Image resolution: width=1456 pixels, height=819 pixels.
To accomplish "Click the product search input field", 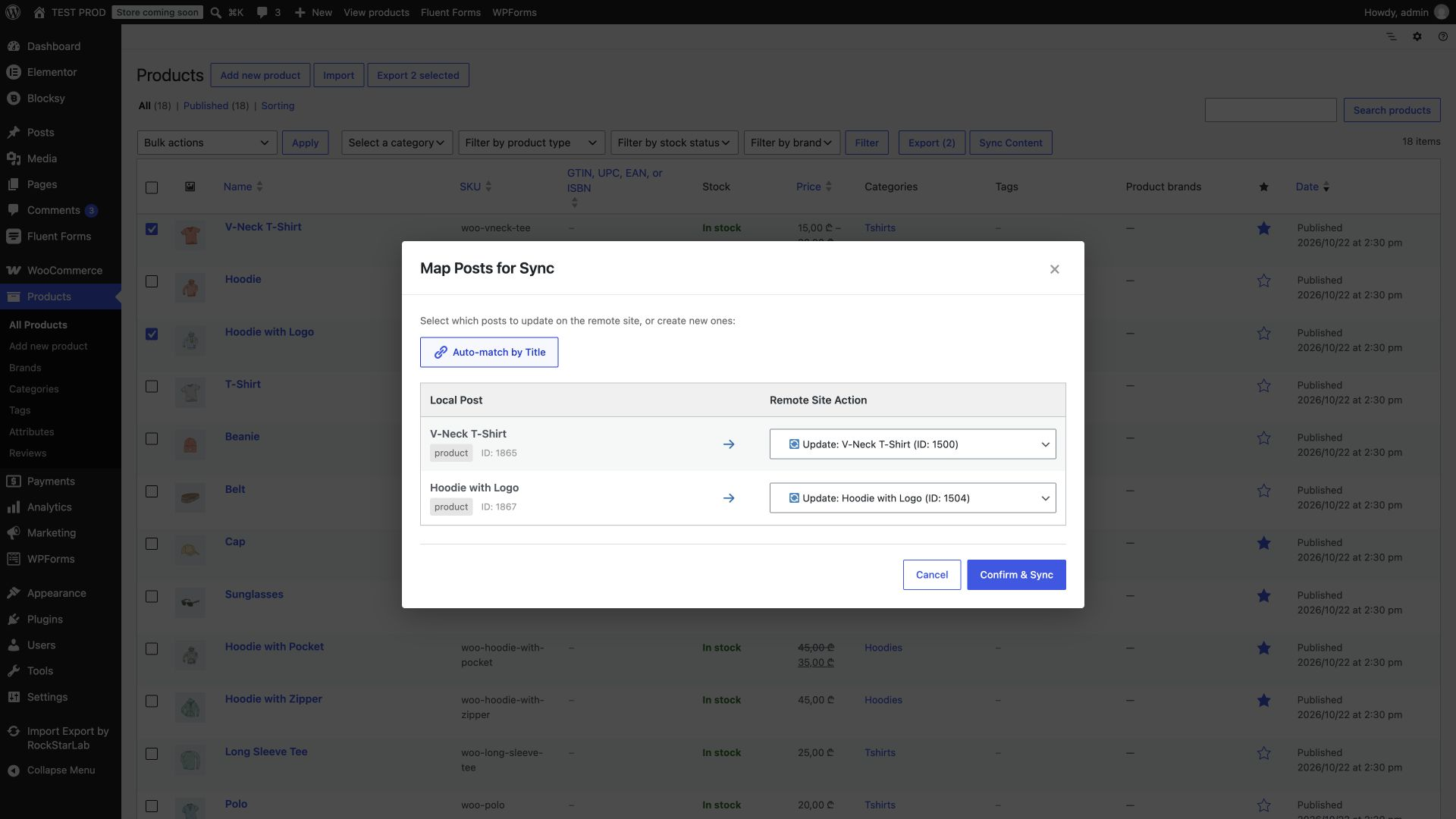I will [x=1271, y=110].
